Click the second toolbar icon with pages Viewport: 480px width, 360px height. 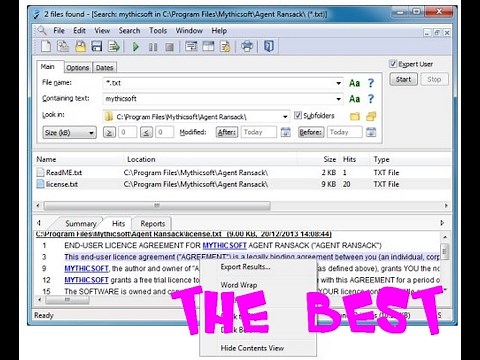pyautogui.click(x=63, y=46)
